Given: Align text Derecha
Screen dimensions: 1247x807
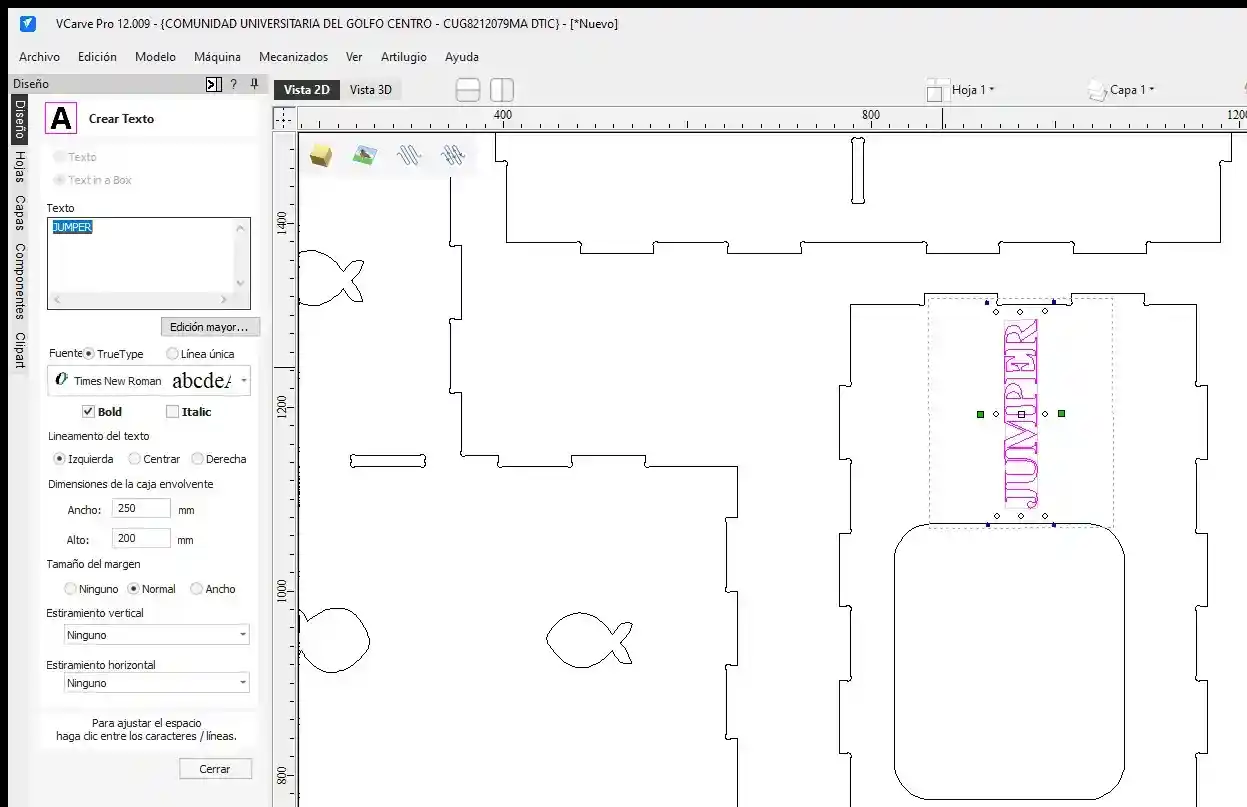Looking at the screenshot, I should pyautogui.click(x=198, y=459).
